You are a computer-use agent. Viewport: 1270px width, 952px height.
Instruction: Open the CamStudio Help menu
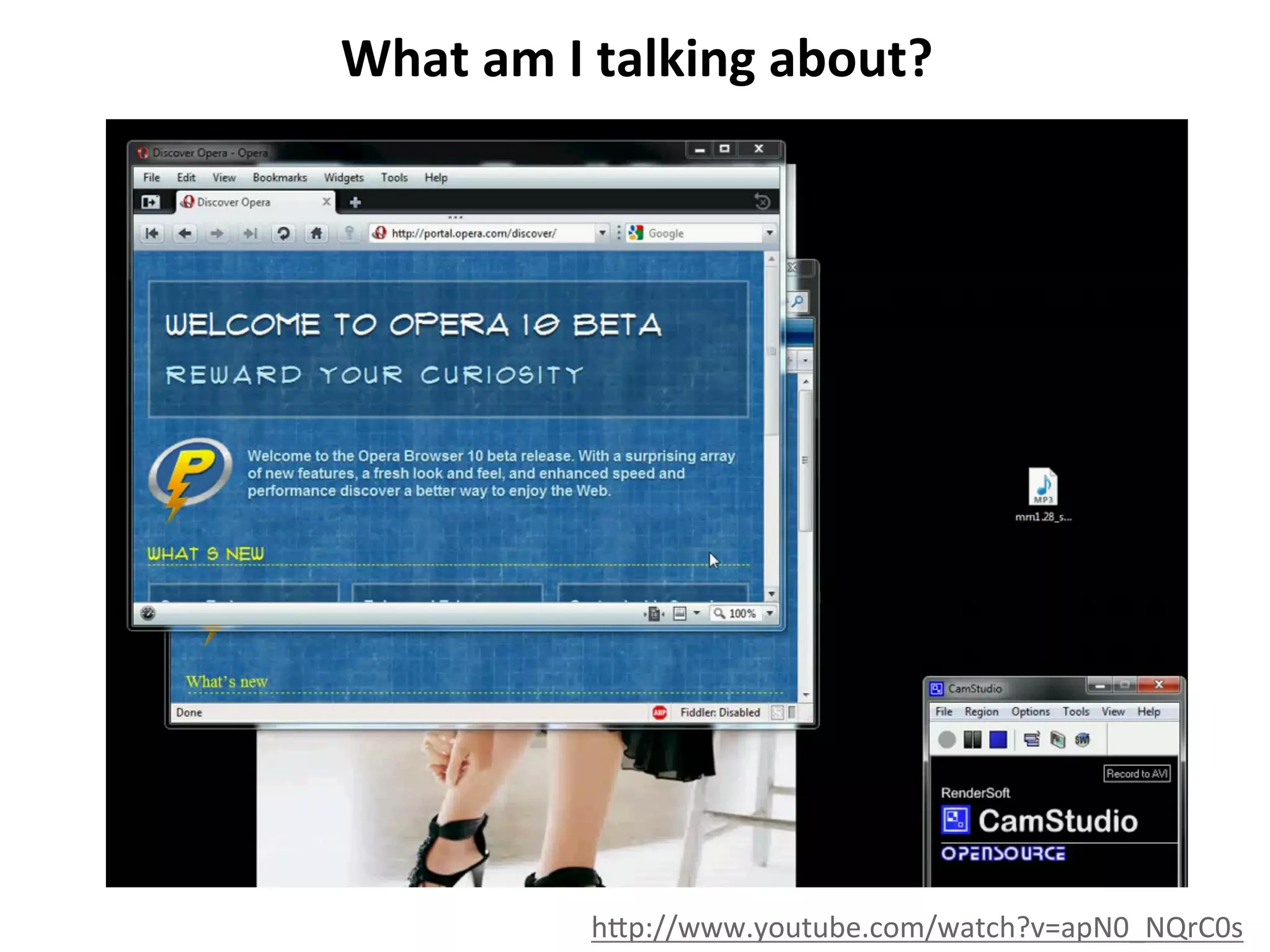tap(1148, 712)
